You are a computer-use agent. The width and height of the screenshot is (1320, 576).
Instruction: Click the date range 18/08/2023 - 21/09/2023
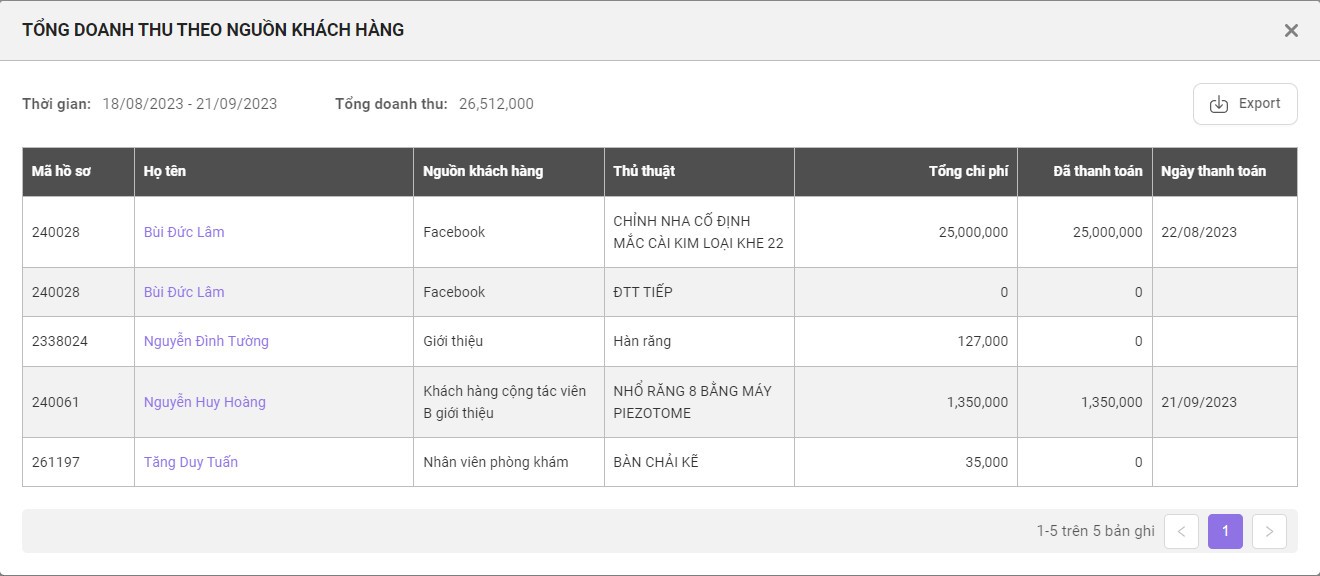[x=190, y=104]
